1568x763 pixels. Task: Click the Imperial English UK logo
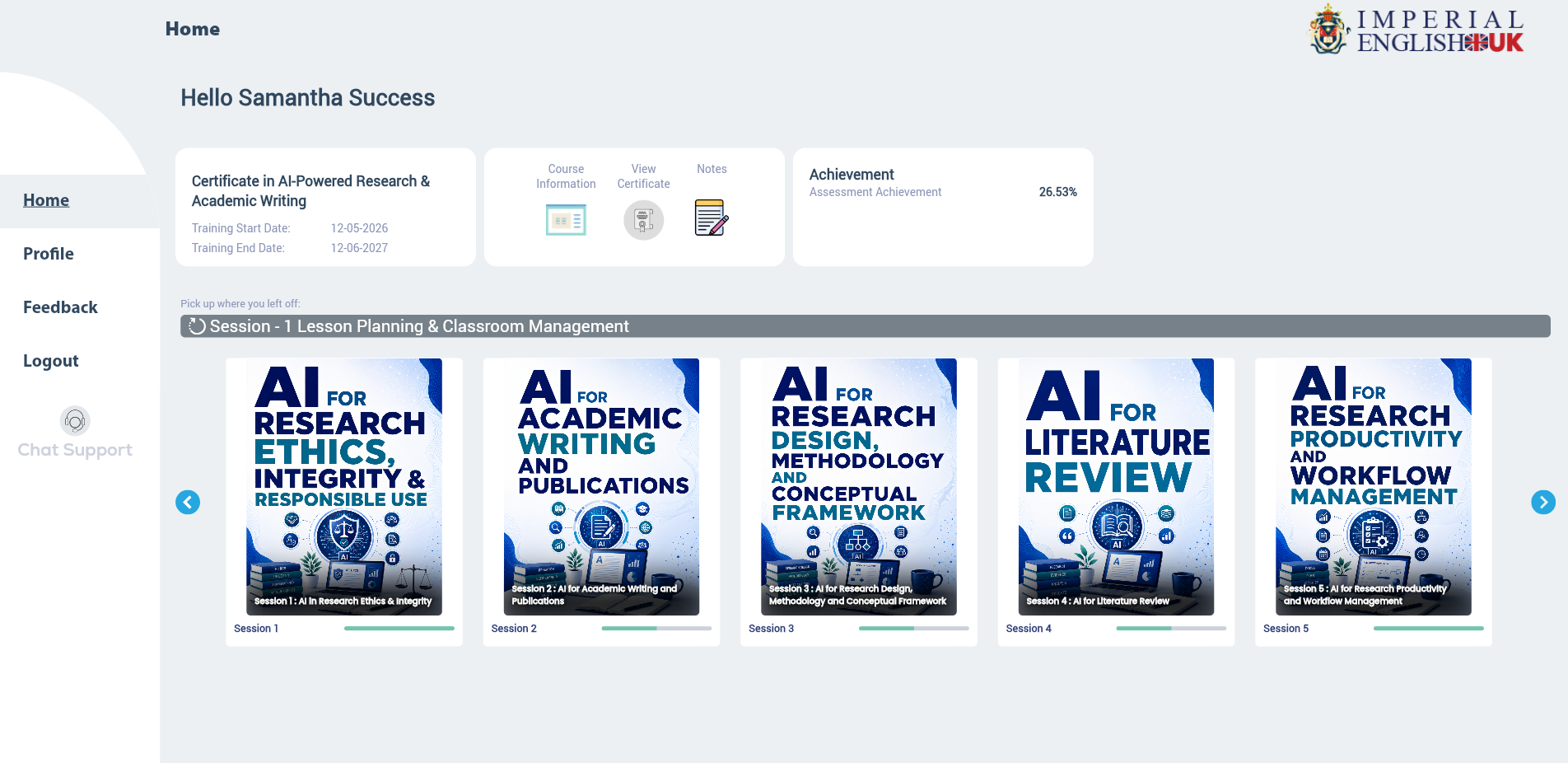point(1416,30)
